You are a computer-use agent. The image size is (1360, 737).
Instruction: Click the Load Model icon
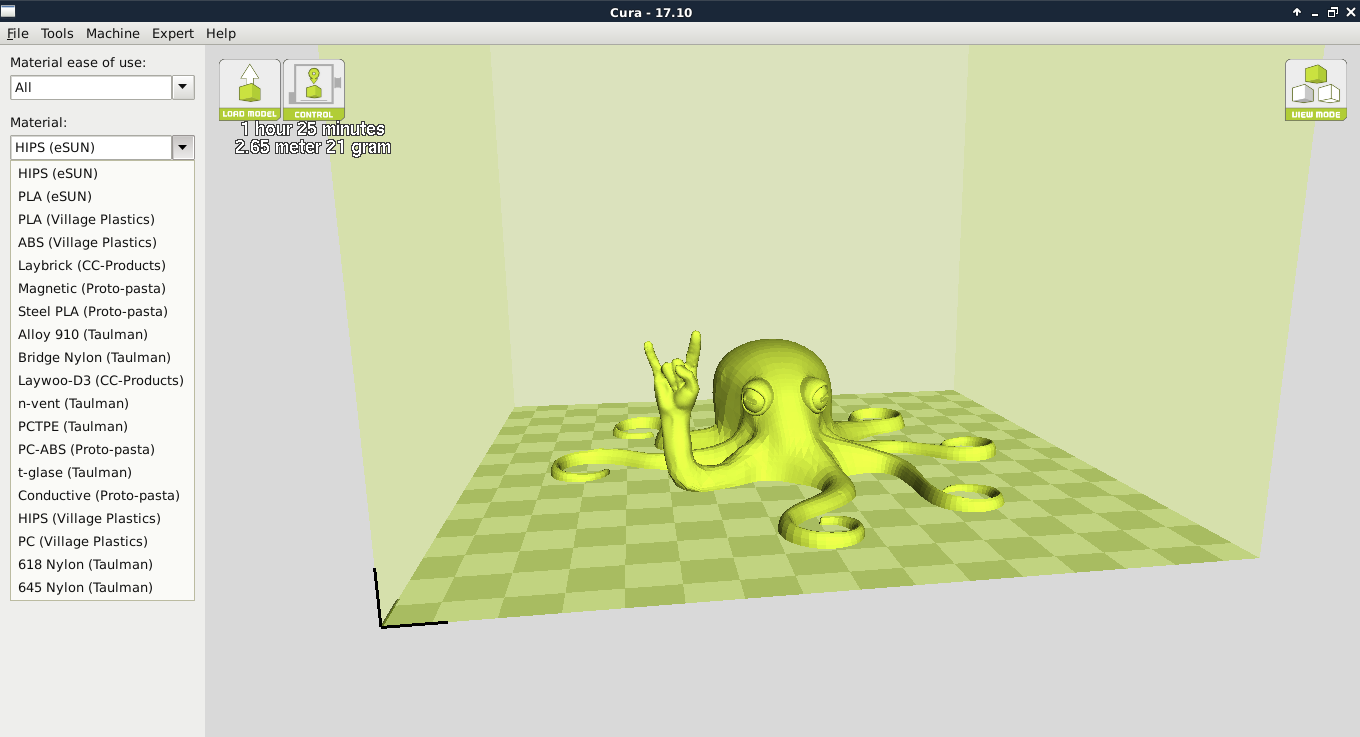coord(249,89)
